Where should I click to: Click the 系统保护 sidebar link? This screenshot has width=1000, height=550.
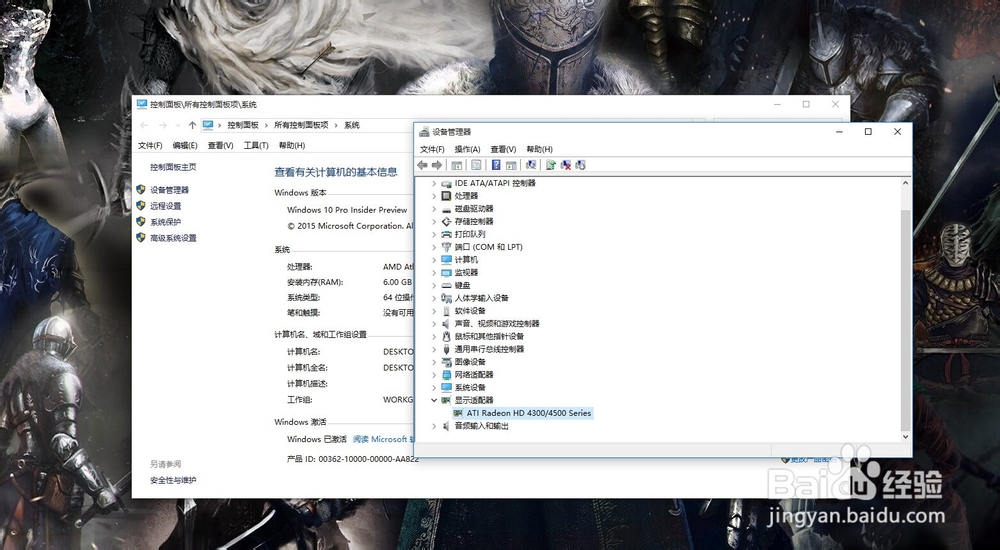(165, 222)
